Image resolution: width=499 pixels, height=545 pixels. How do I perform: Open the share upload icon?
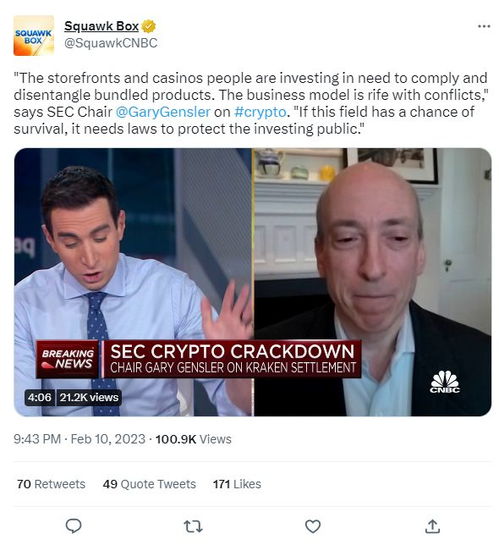coord(432,526)
